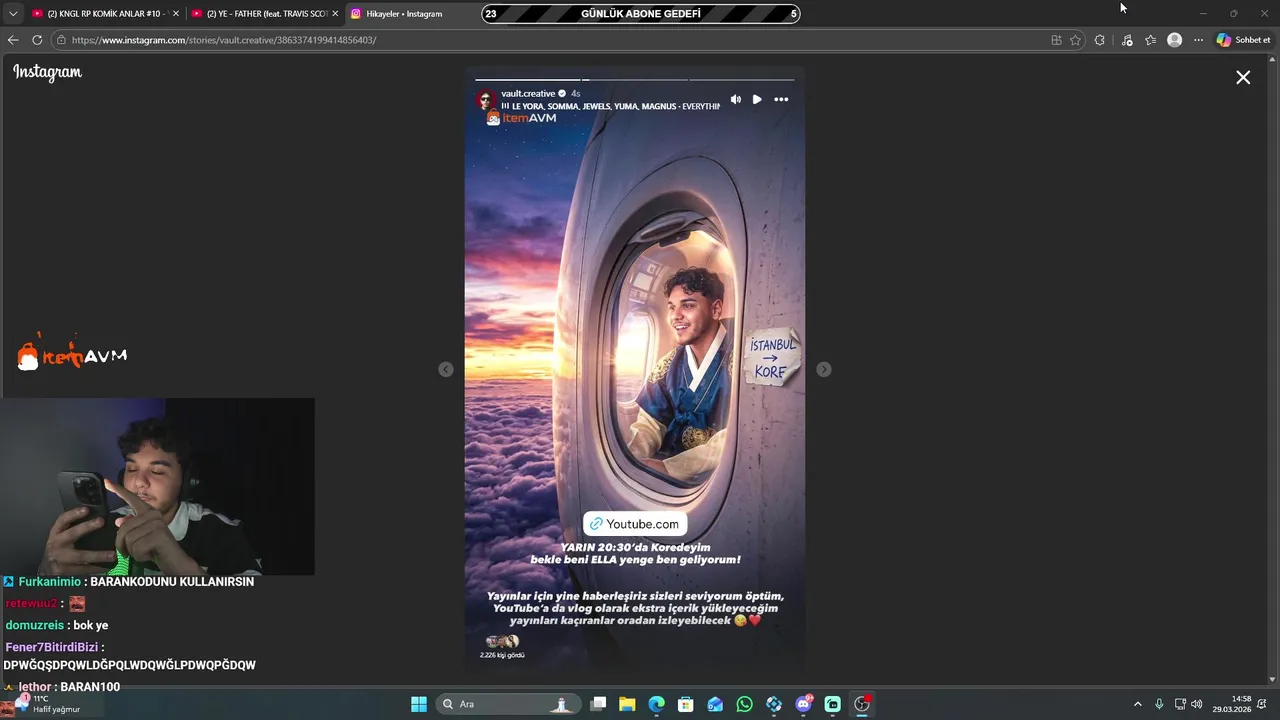This screenshot has height=720, width=1280.
Task: Click the Fener7BitirdiBizi username in chat
Action: pyautogui.click(x=51, y=647)
